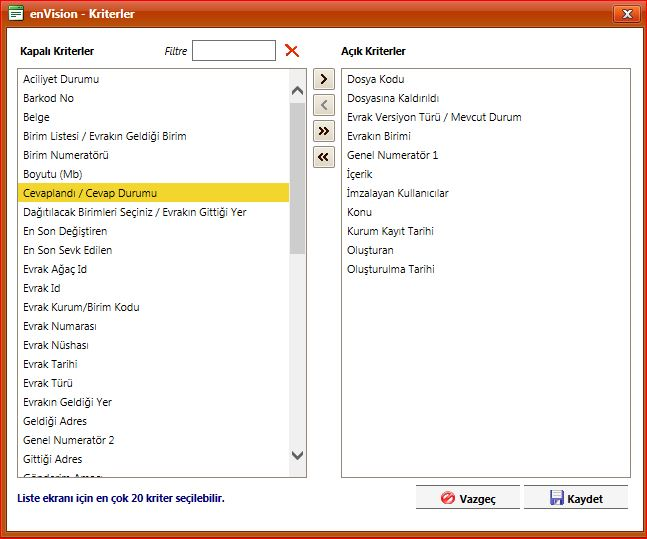Choose the Belge criterion

153,117
